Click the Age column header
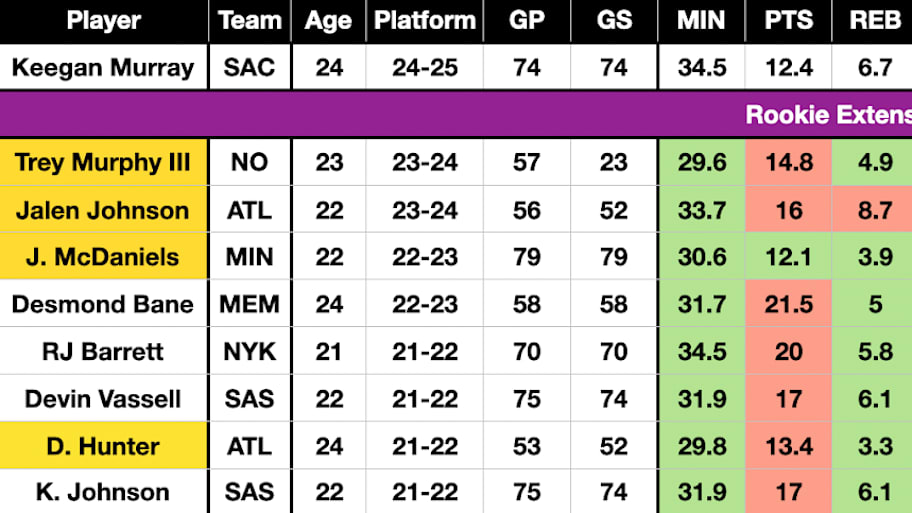Screen dimensions: 912x513 [x=329, y=21]
